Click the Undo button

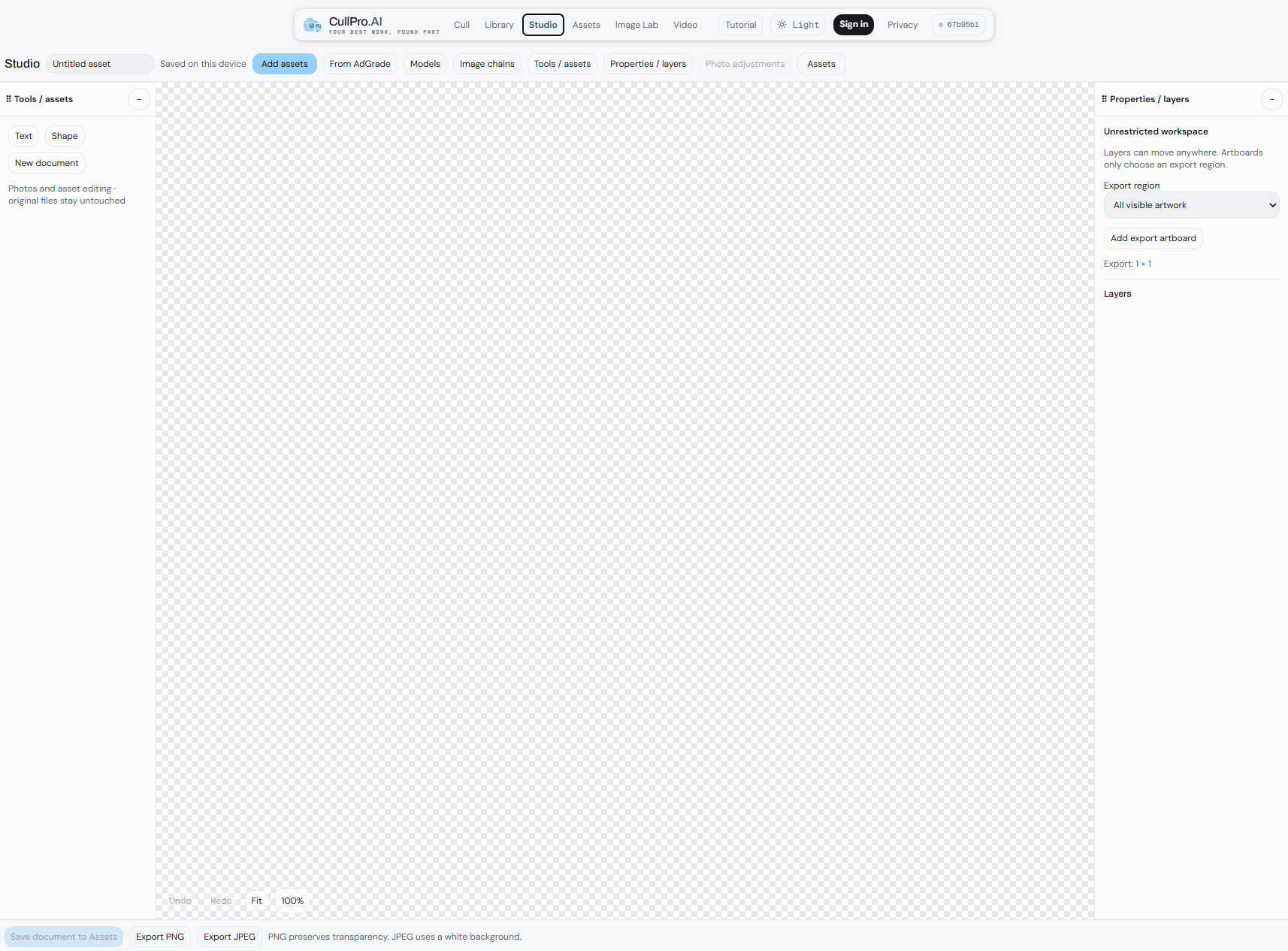coord(180,901)
